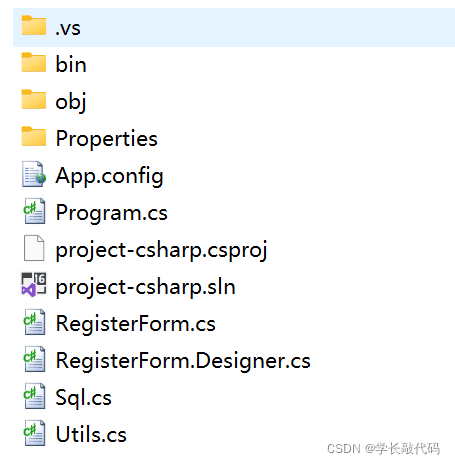The width and height of the screenshot is (455, 464).
Task: Click the bin folder icon
Action: (34, 62)
